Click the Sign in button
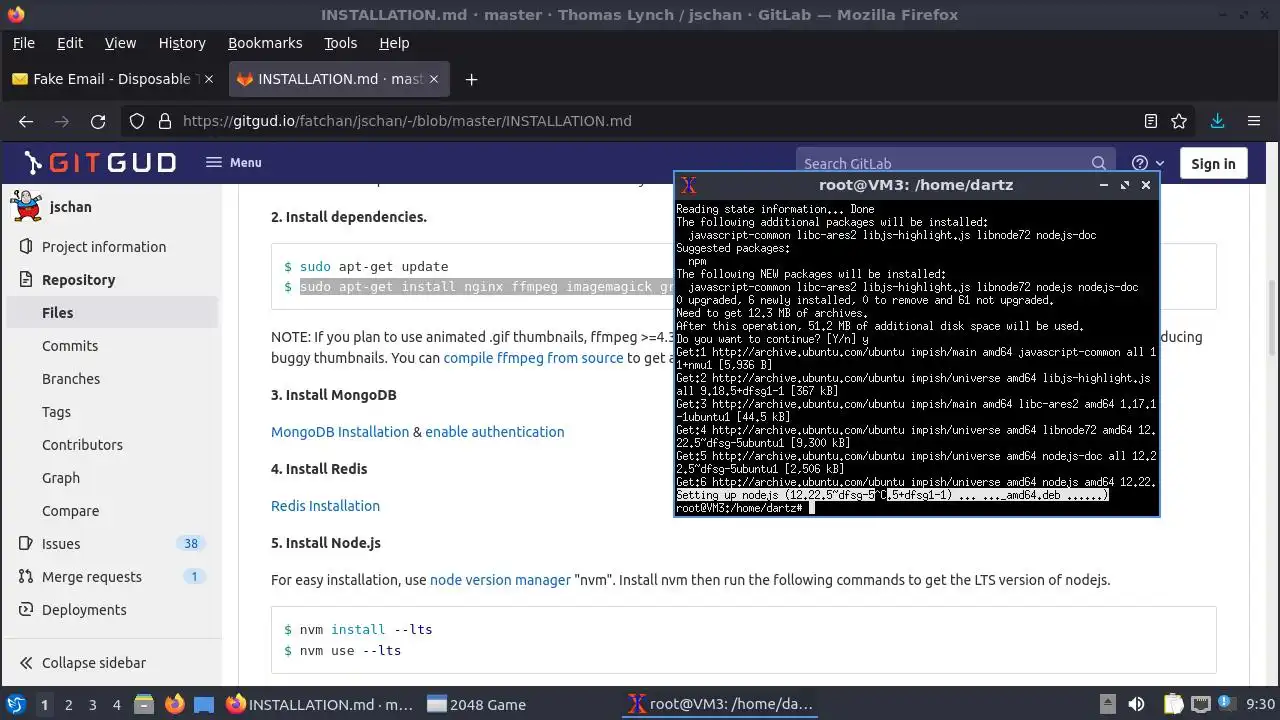Screen dimensions: 1280x720 click(x=1213, y=163)
